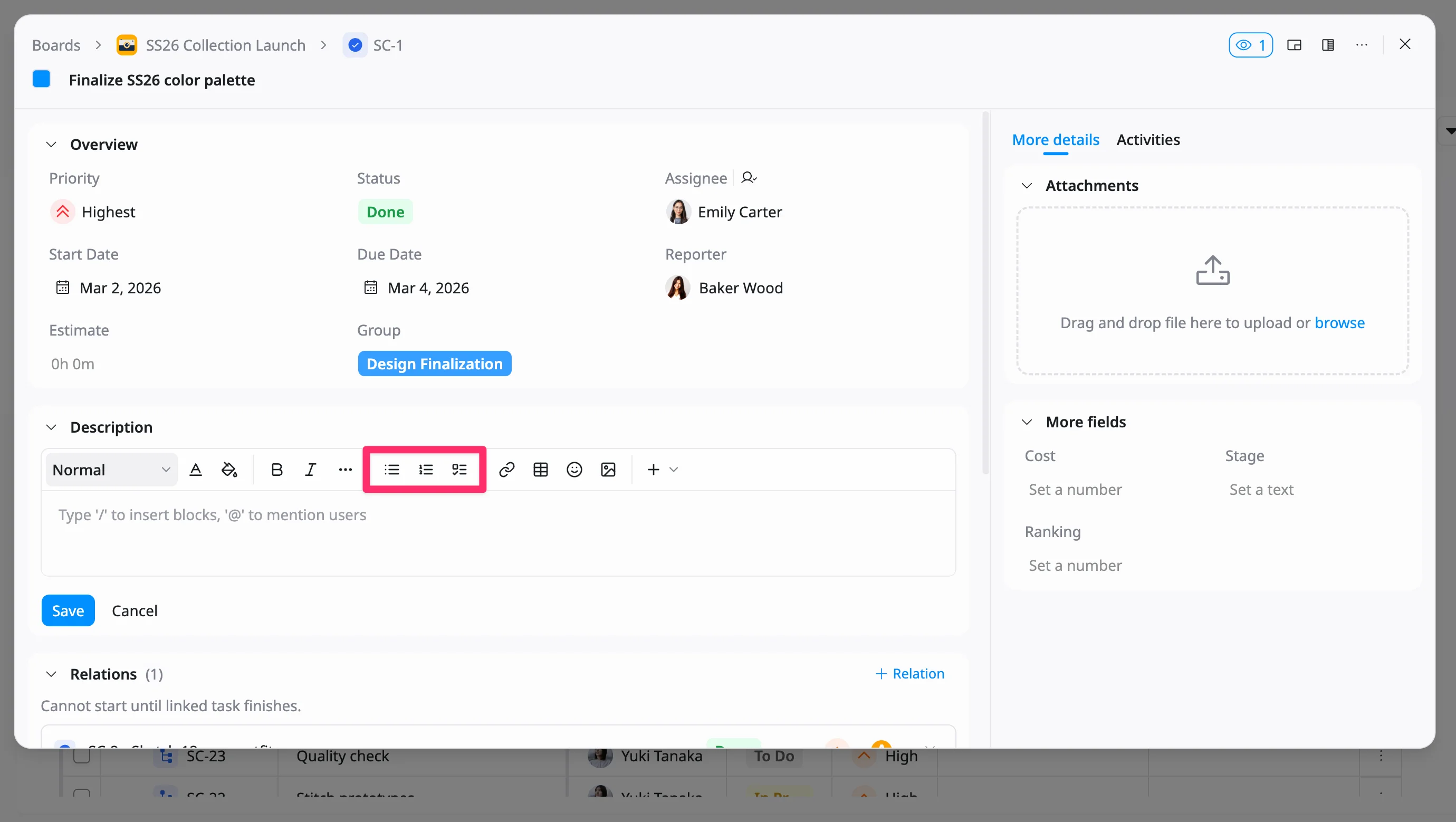The height and width of the screenshot is (822, 1456).
Task: Insert a bulleted list
Action: [x=391, y=469]
